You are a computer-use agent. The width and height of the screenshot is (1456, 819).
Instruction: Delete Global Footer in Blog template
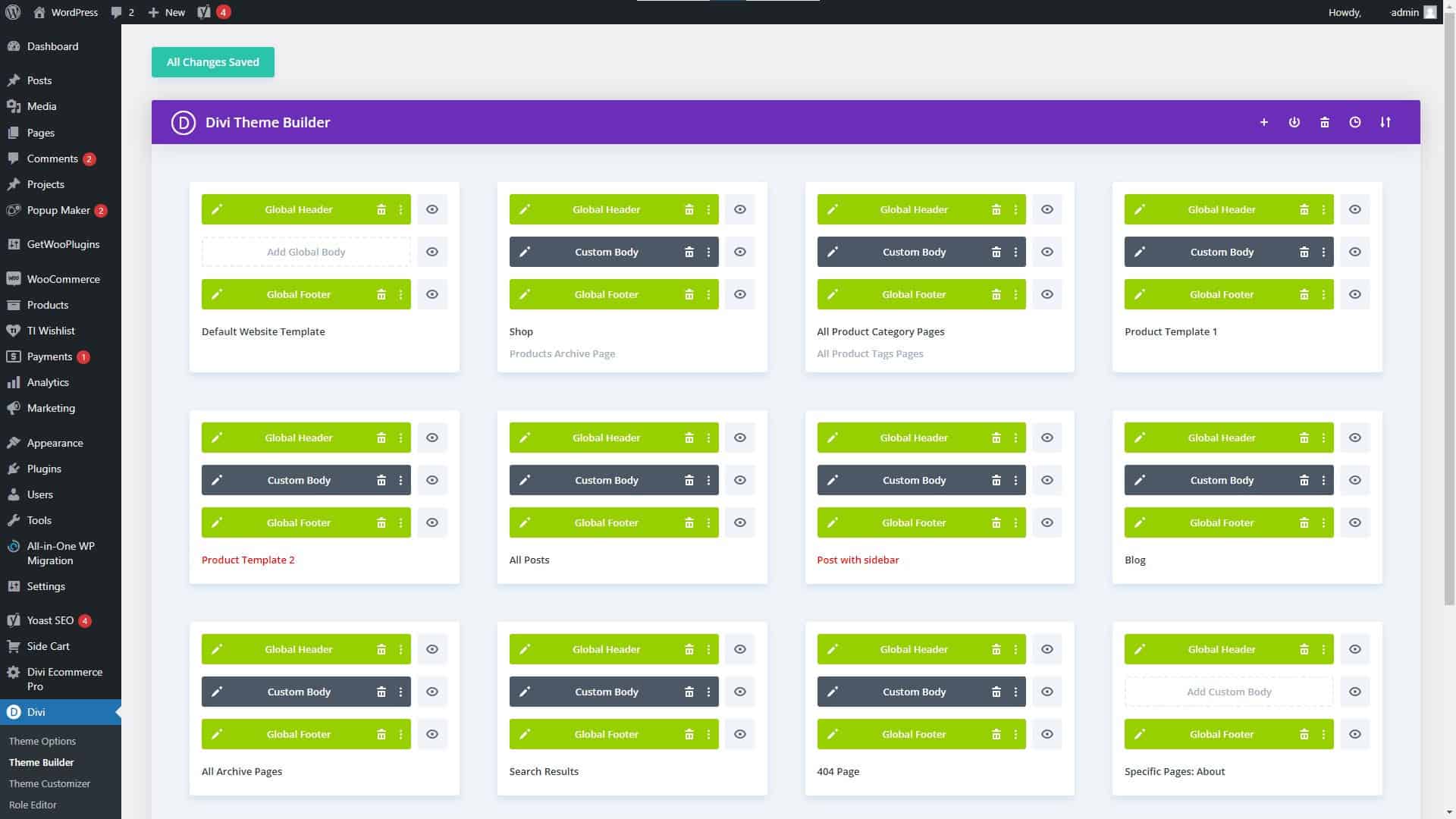1304,522
